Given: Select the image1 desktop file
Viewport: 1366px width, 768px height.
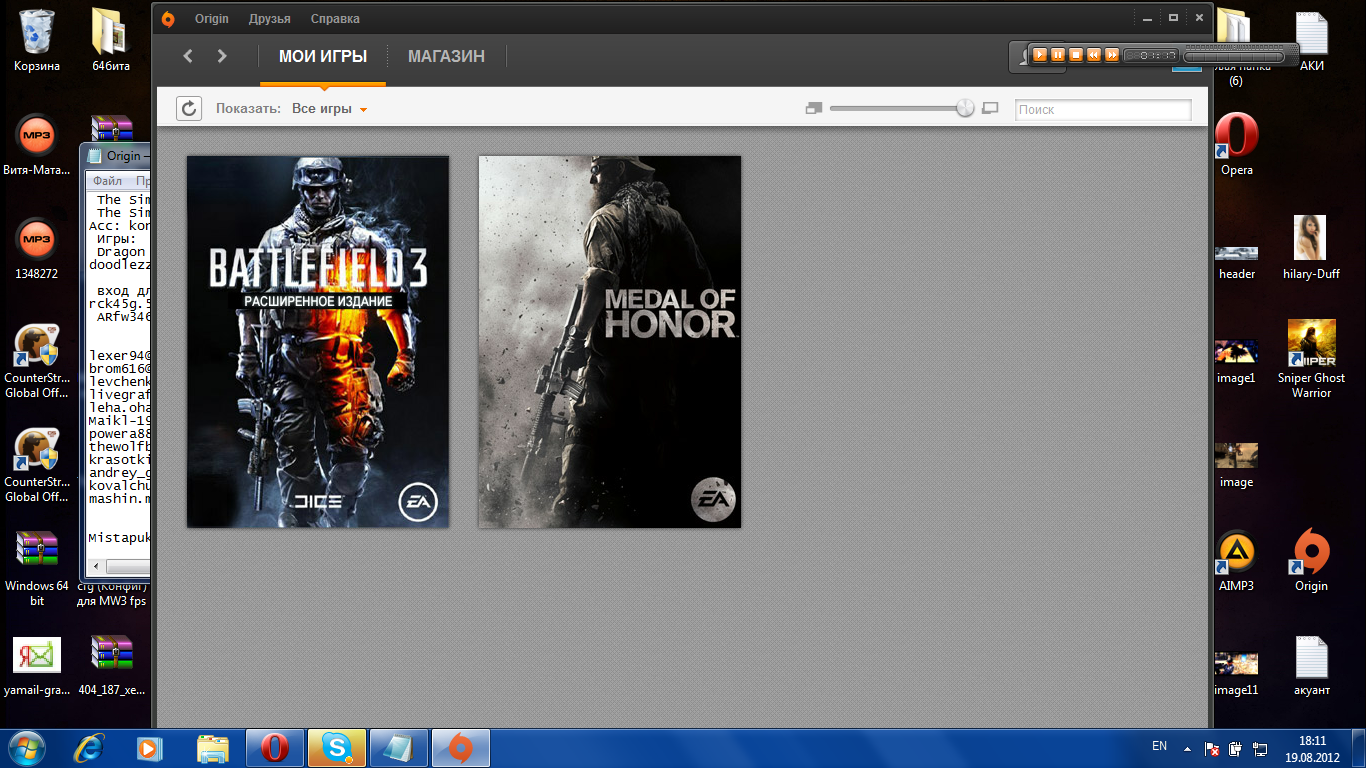Looking at the screenshot, I should tap(1237, 363).
